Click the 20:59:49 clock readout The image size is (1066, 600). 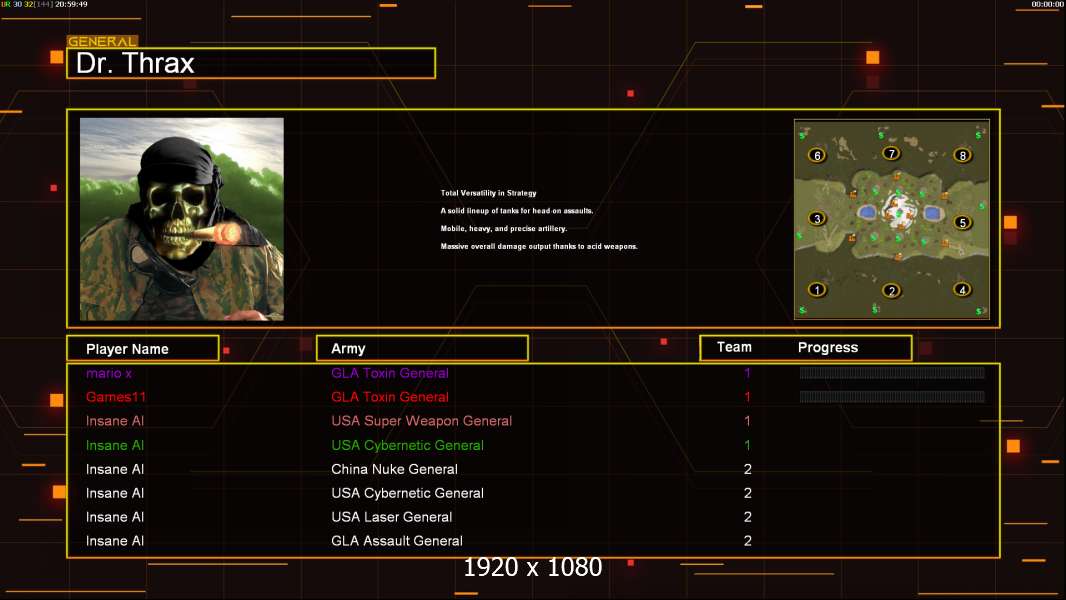pyautogui.click(x=71, y=4)
